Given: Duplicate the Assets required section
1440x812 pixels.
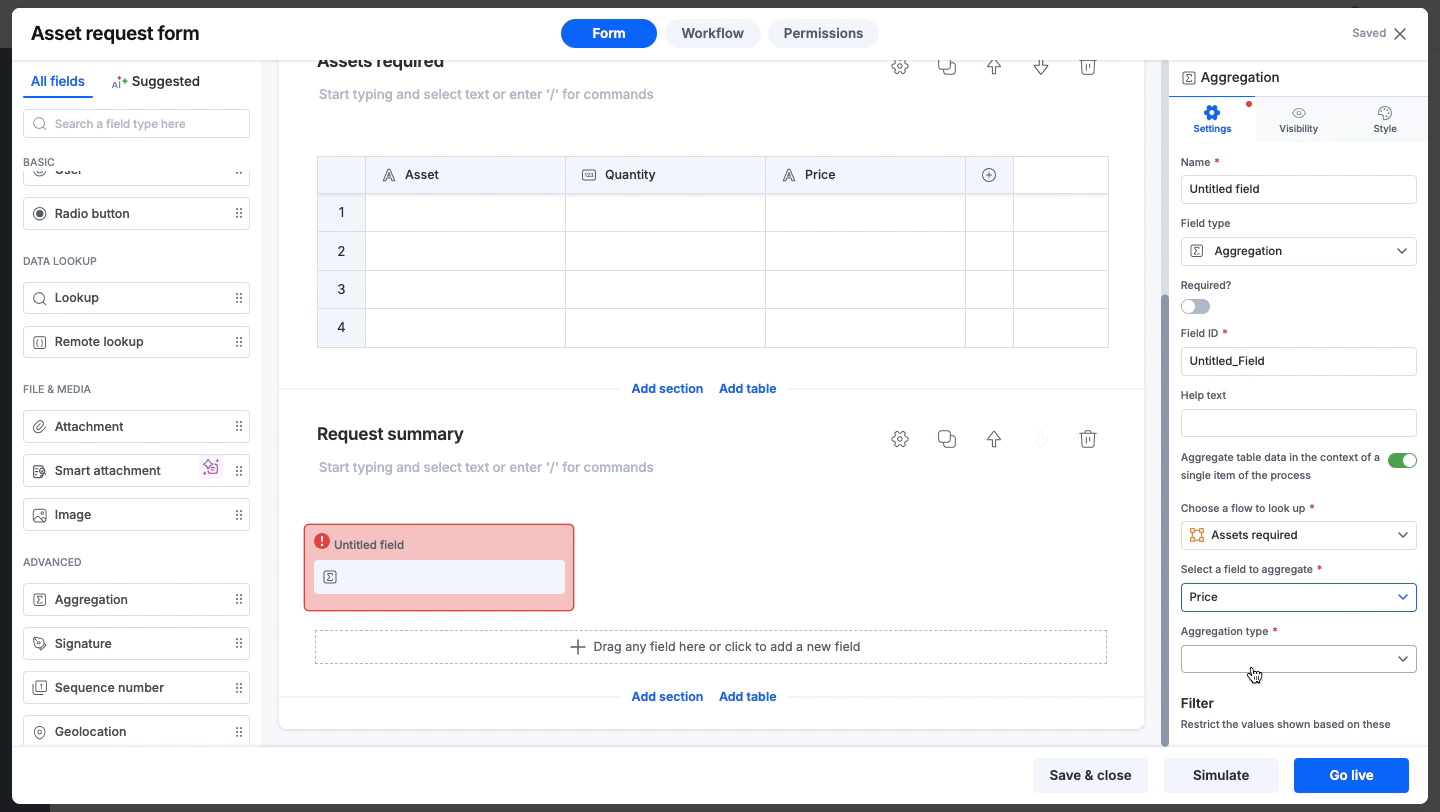Looking at the screenshot, I should (947, 67).
